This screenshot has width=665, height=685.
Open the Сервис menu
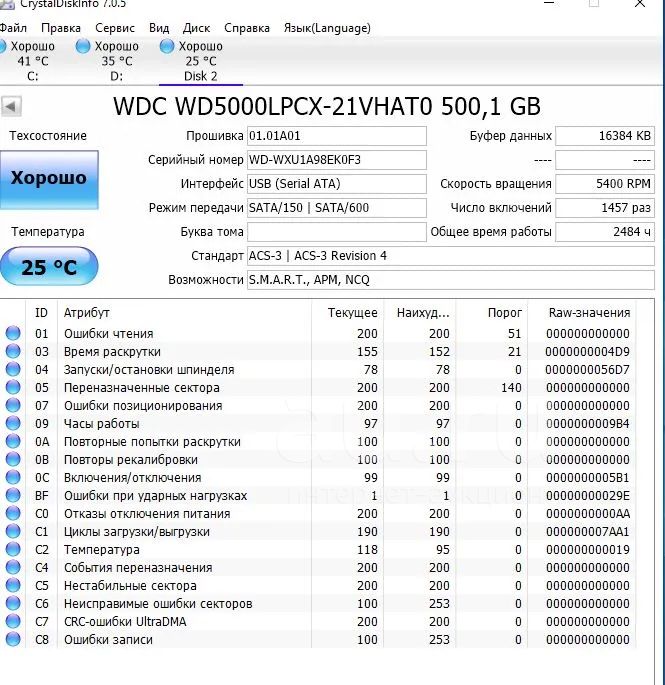(115, 28)
